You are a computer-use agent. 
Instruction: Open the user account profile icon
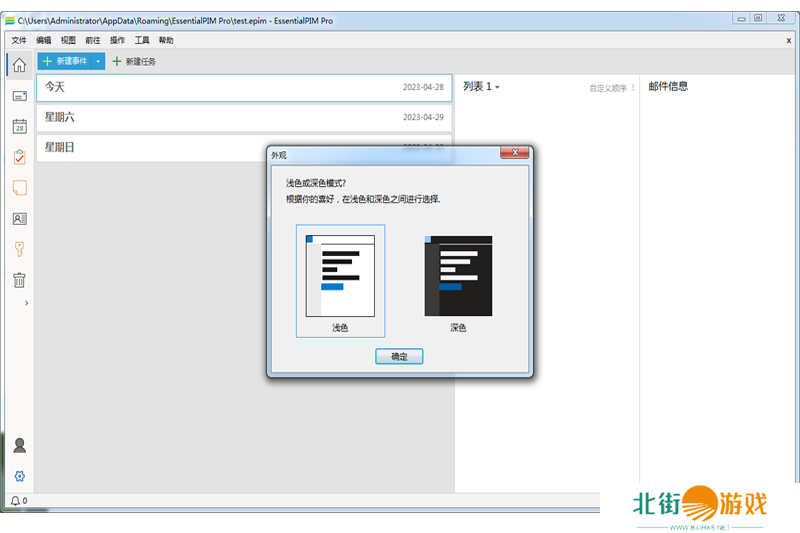tap(19, 446)
